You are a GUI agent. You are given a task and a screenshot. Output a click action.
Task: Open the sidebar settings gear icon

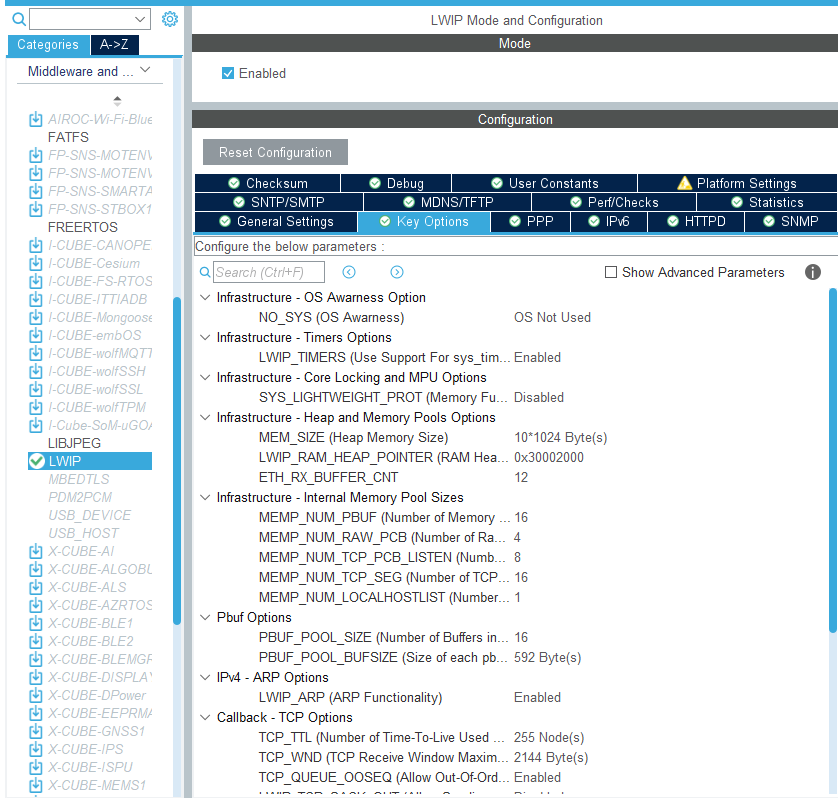168,19
